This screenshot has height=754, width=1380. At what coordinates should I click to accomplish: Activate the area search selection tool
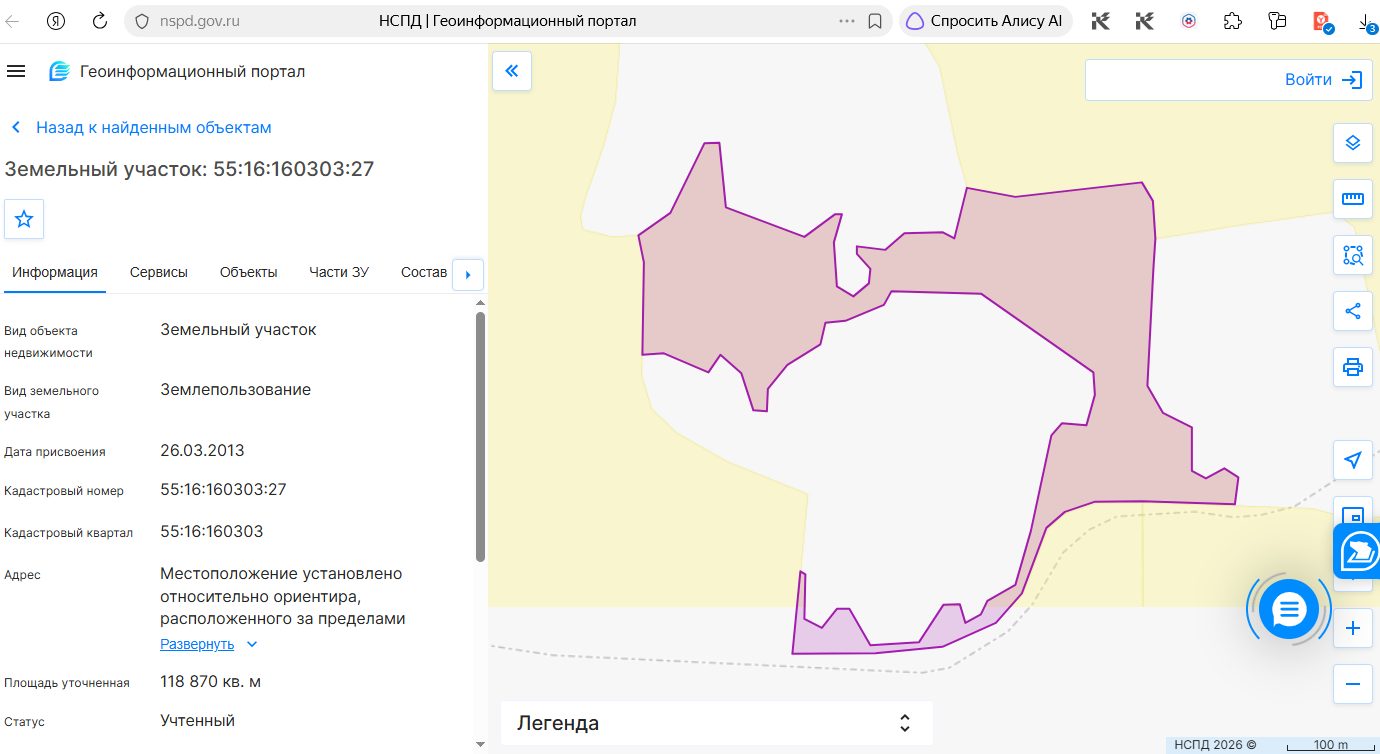click(x=1353, y=255)
